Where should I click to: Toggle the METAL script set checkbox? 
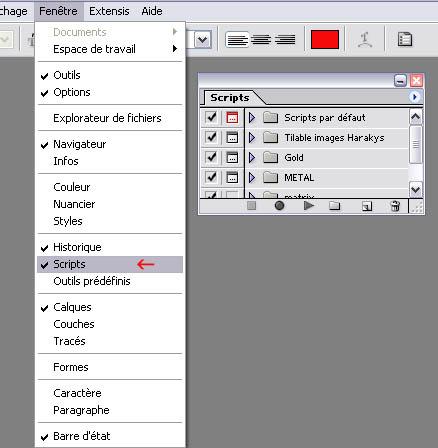211,177
